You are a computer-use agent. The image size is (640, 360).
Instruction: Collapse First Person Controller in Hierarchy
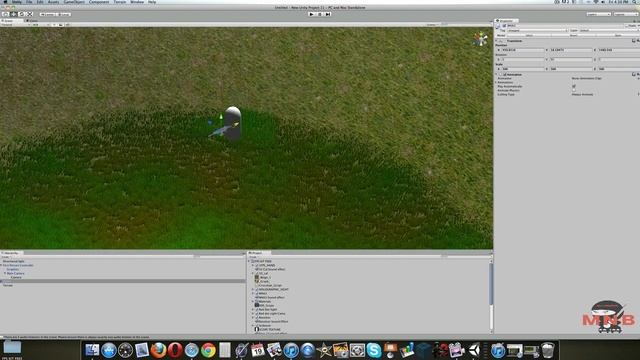pyautogui.click(x=2, y=265)
